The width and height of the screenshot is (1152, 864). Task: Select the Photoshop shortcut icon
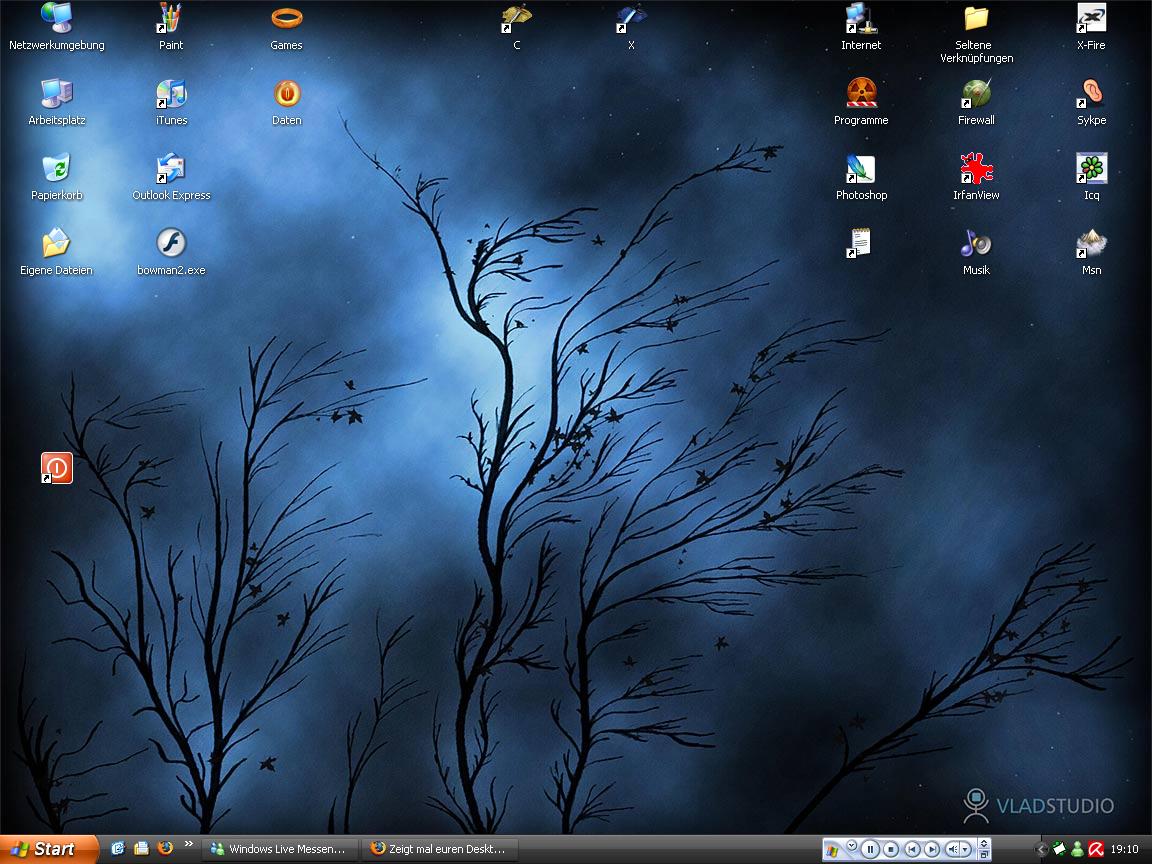pyautogui.click(x=861, y=177)
